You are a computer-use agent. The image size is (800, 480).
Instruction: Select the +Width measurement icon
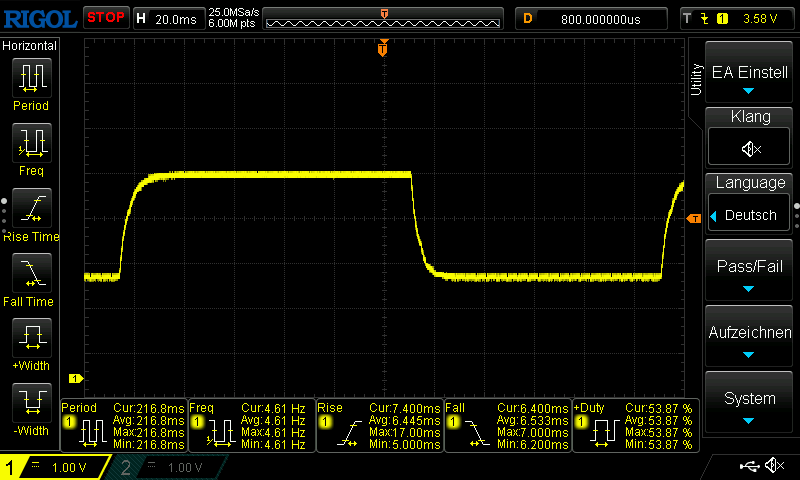tap(32, 338)
